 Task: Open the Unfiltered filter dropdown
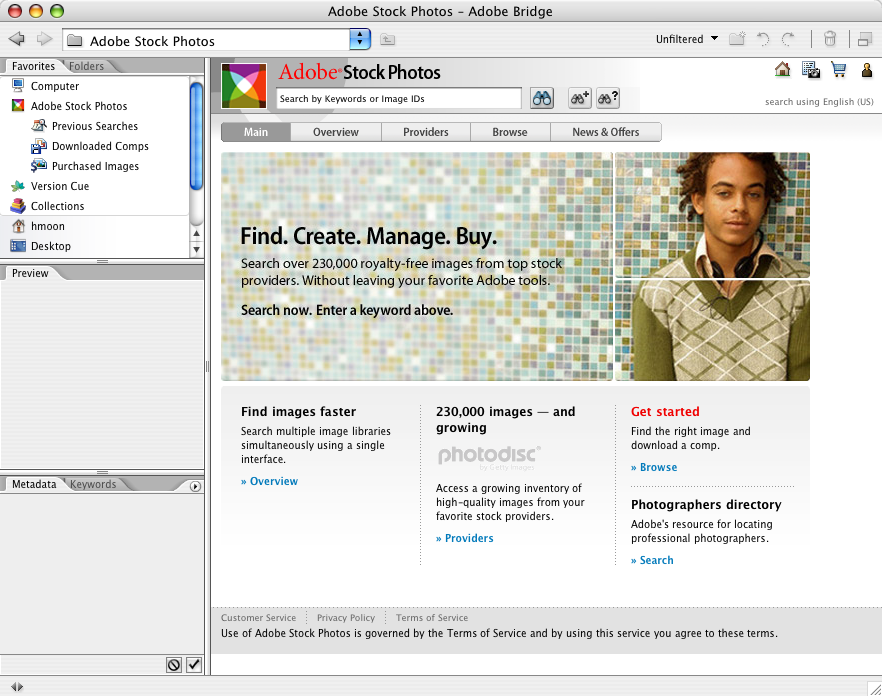687,39
